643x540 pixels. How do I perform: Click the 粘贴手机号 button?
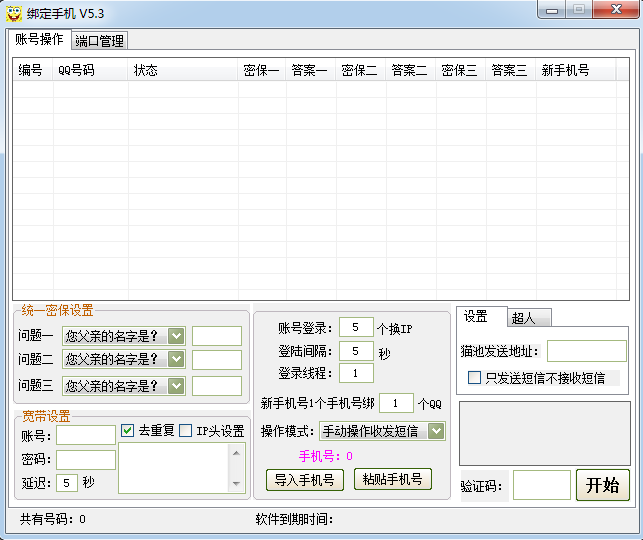(x=393, y=479)
